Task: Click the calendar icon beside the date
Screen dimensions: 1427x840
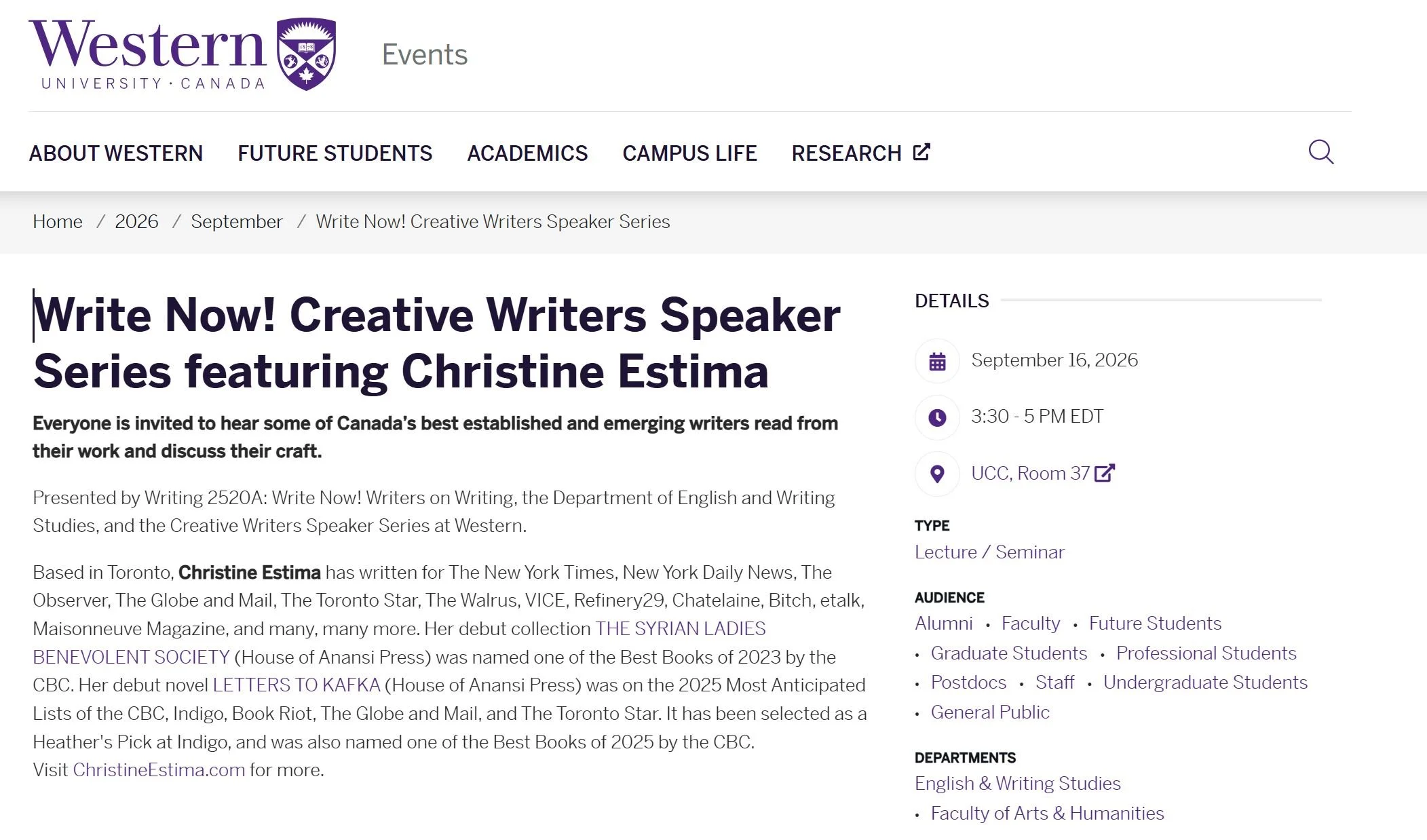Action: [x=937, y=361]
